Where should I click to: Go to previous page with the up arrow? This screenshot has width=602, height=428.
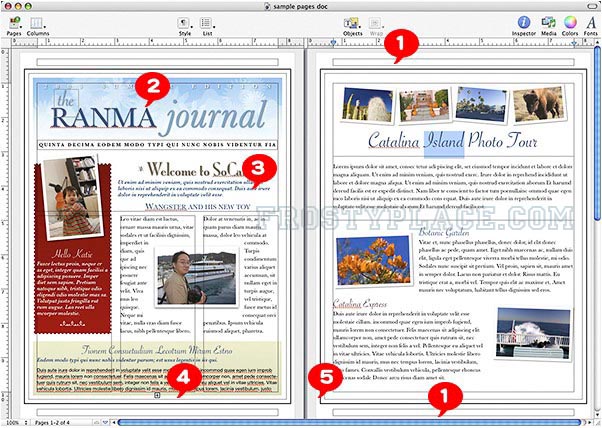coord(97,423)
